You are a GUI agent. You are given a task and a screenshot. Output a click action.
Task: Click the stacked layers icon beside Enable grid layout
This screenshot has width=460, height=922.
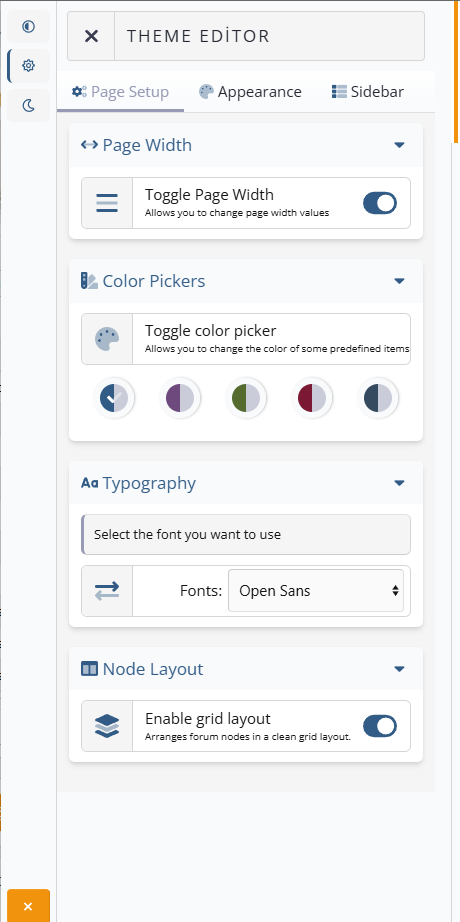[107, 726]
